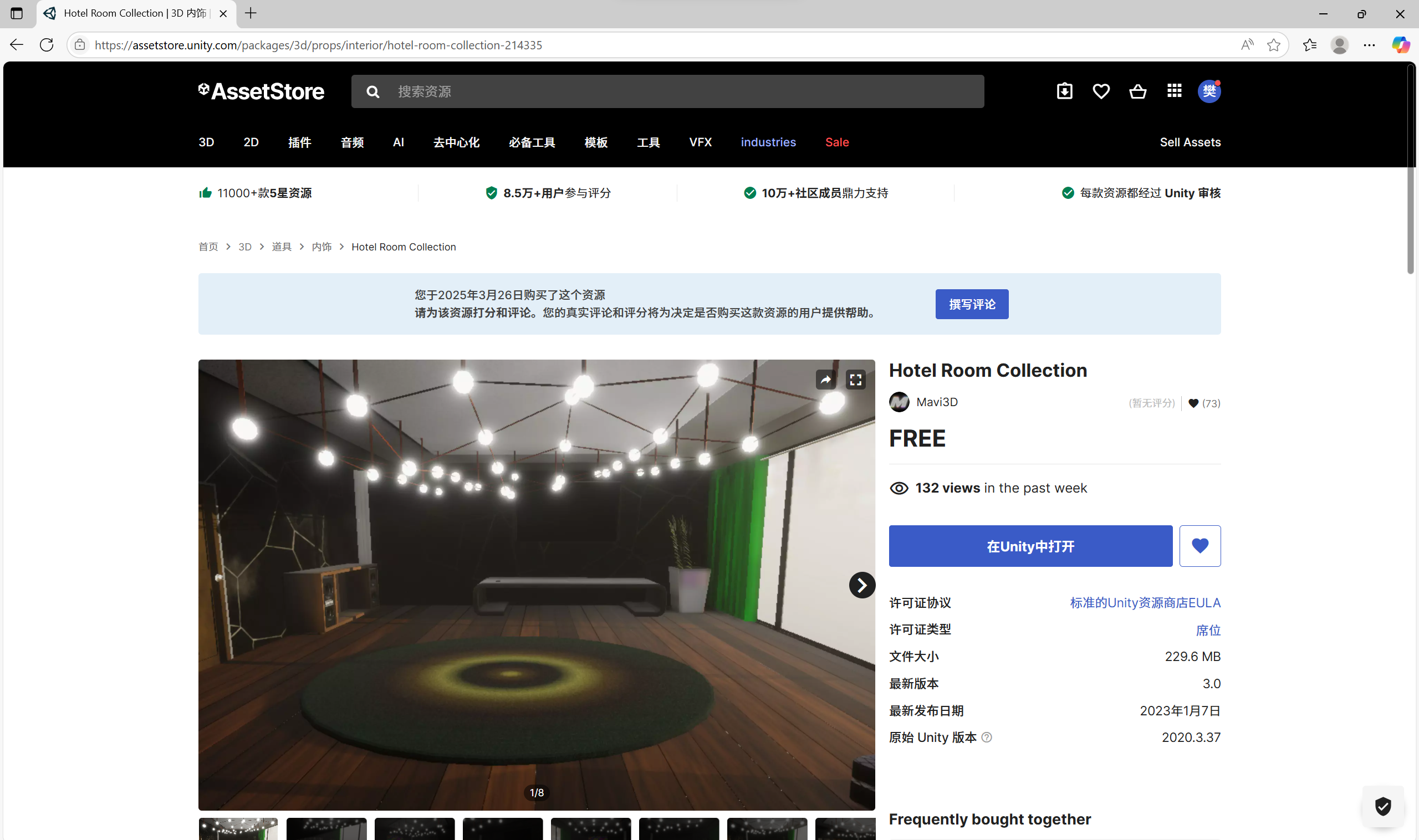
Task: Open Copilot icon in browser toolbar
Action: coord(1400,45)
